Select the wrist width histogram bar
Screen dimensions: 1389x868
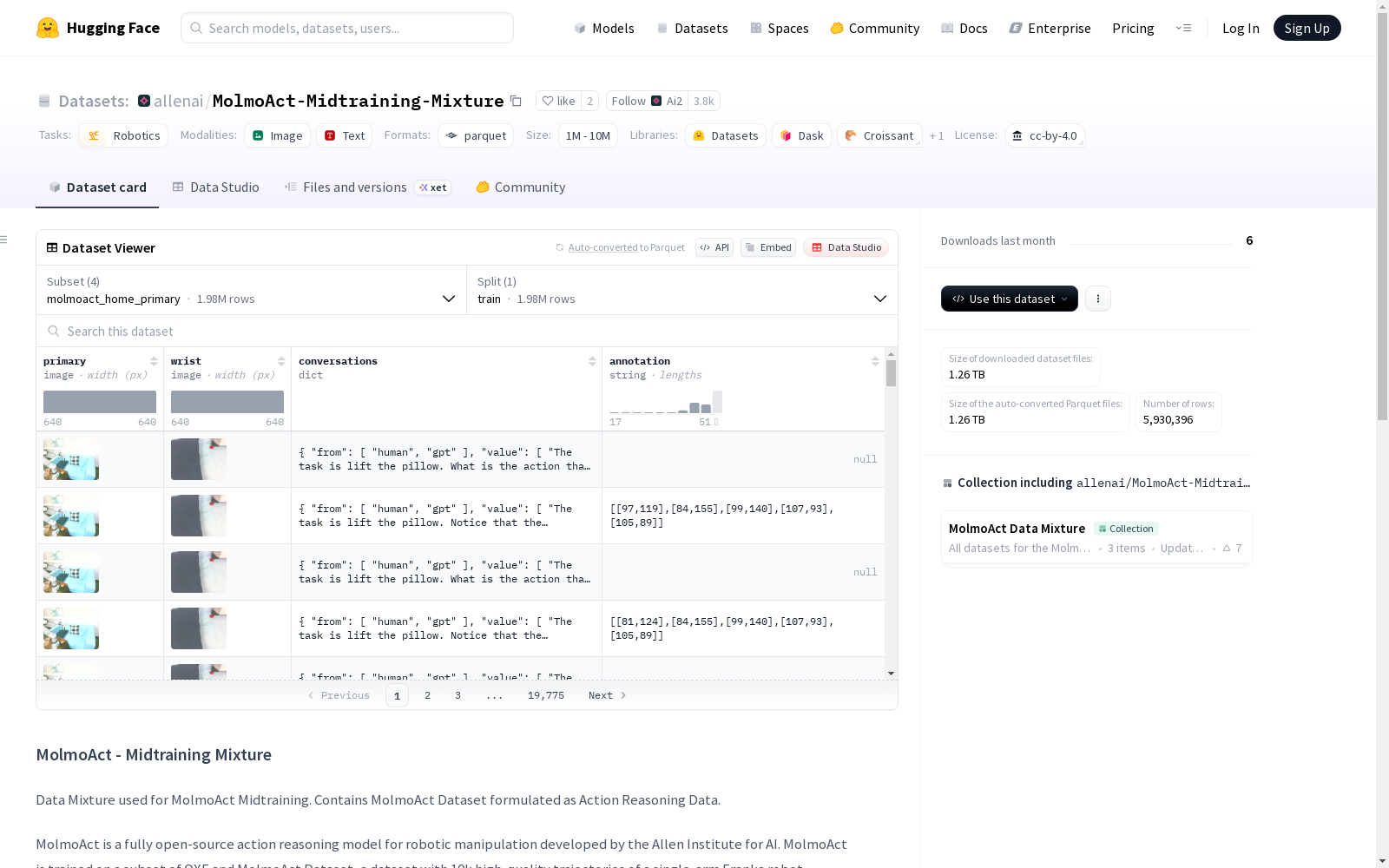click(x=227, y=402)
